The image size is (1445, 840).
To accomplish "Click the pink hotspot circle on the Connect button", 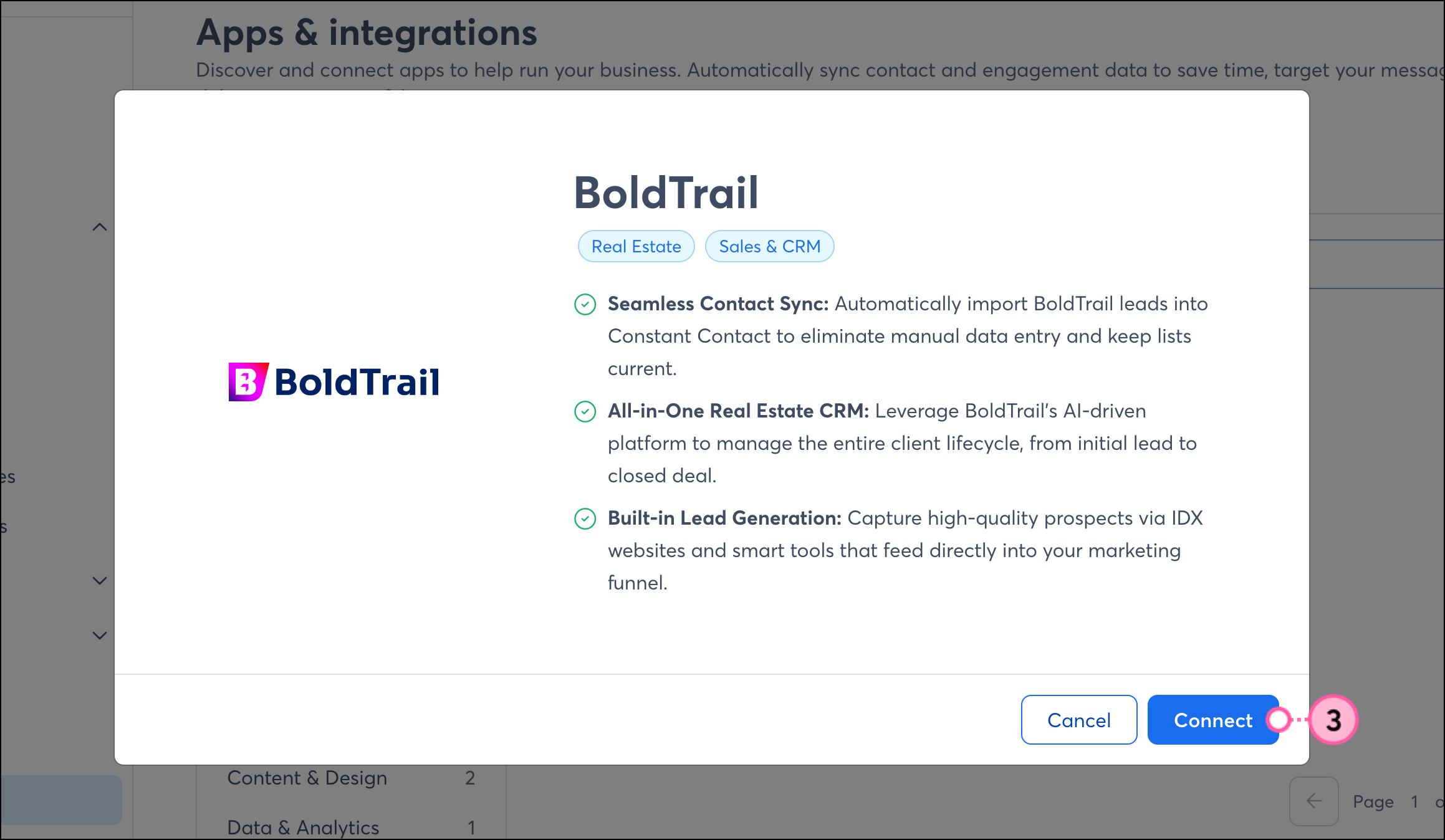I will 1279,720.
